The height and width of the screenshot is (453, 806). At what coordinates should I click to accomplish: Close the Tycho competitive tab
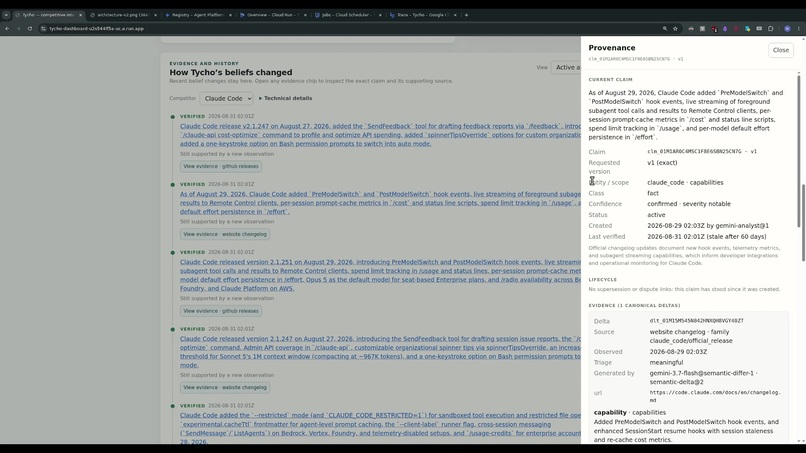pos(80,15)
